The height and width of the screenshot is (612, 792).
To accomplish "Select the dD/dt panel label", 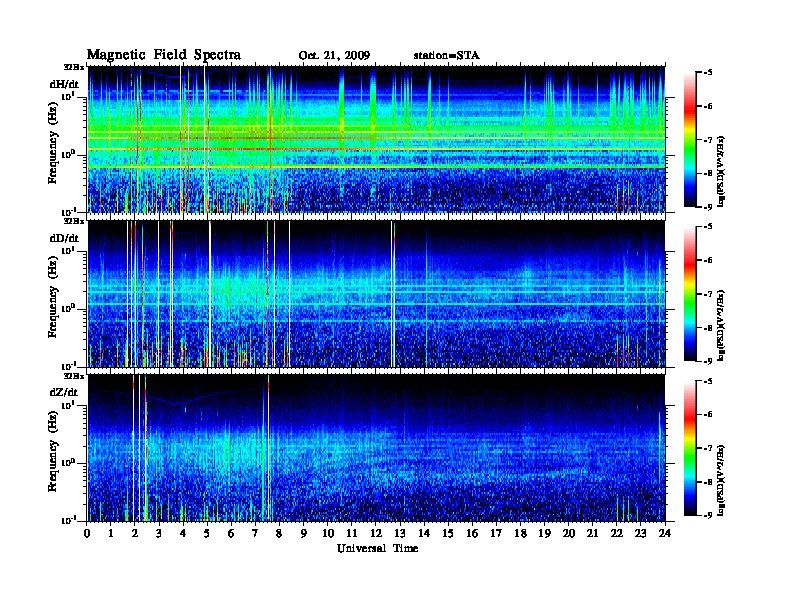I will [64, 238].
